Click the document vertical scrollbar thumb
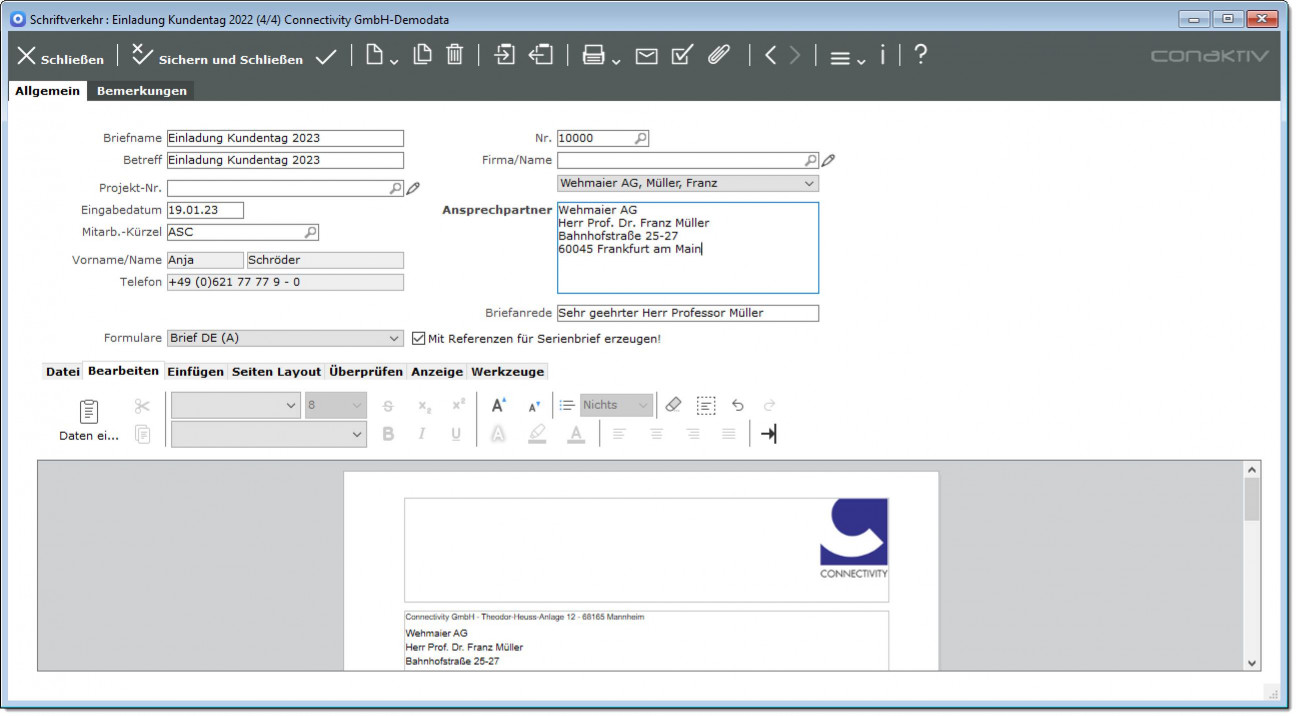 pos(1251,499)
